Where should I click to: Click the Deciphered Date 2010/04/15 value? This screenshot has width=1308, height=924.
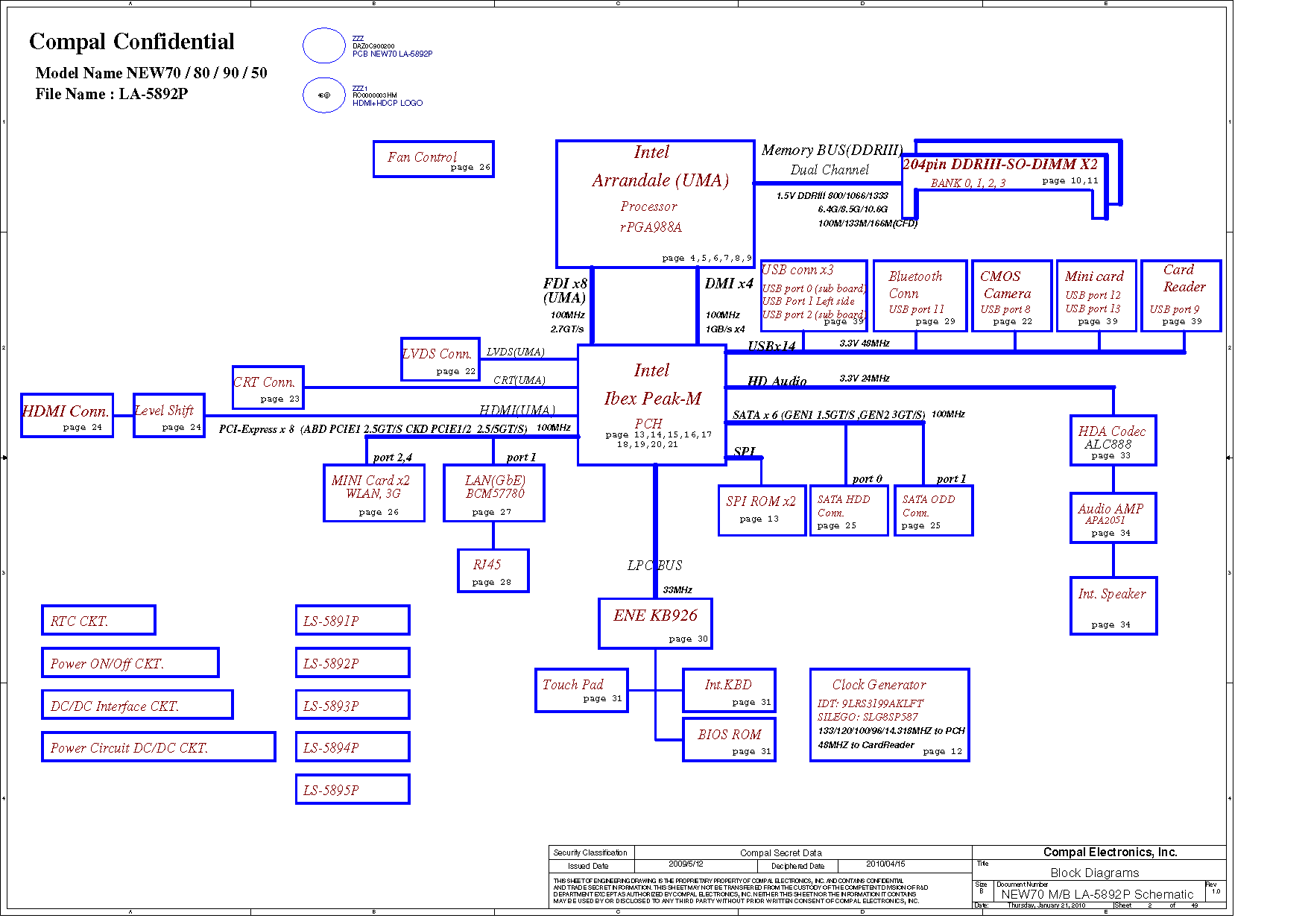[885, 864]
